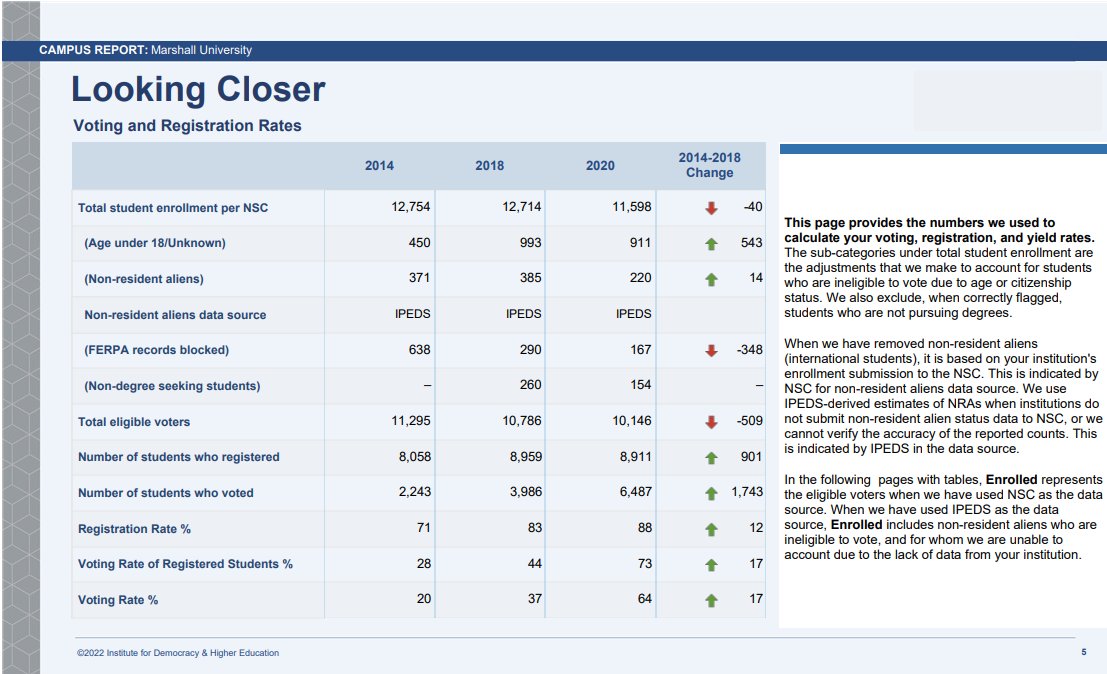Viewport: 1107px width, 674px height.
Task: Click the Total eligible voters row label
Action: [x=134, y=422]
